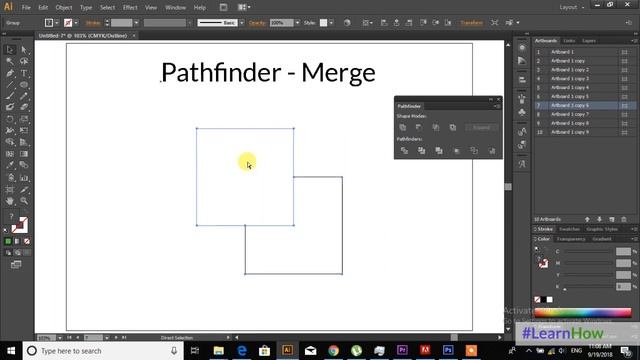Select the Type tool
The image size is (640, 360).
point(24,73)
